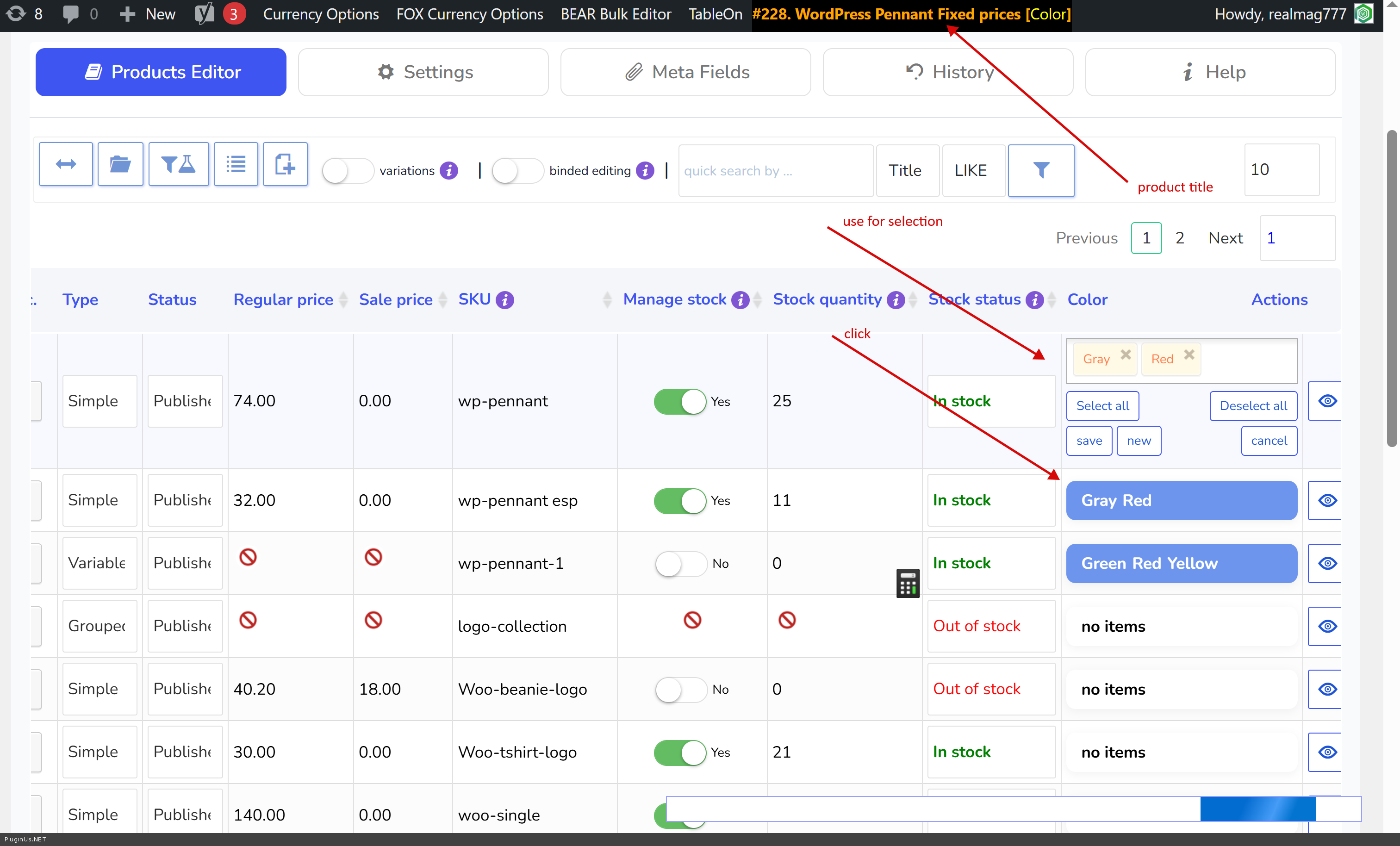Turn on the binded editing toggle

516,170
